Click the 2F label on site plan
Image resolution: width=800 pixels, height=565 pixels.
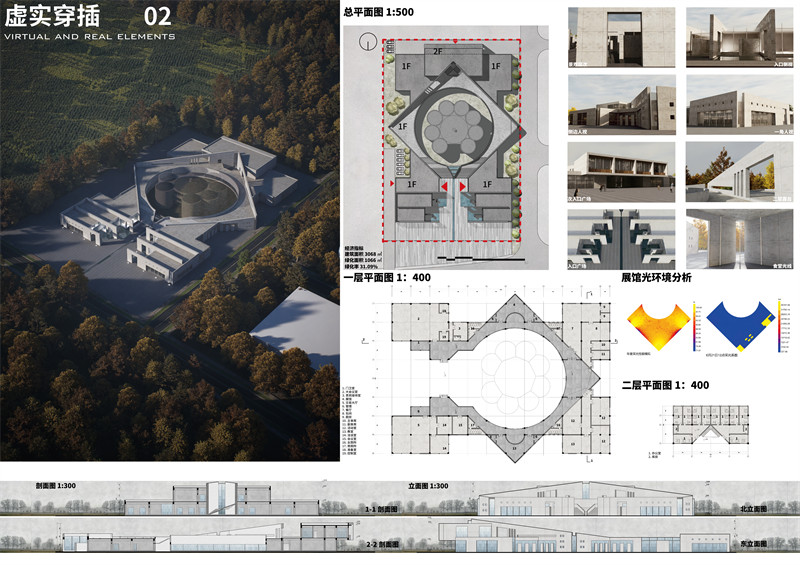click(x=438, y=51)
